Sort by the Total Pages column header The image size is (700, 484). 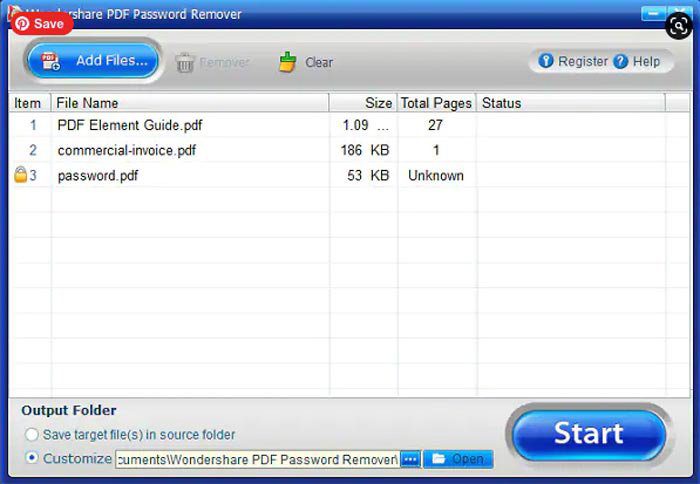436,103
